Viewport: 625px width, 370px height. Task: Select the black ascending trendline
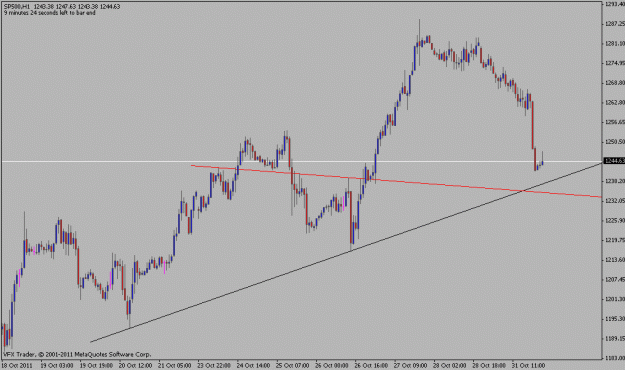tap(346, 252)
